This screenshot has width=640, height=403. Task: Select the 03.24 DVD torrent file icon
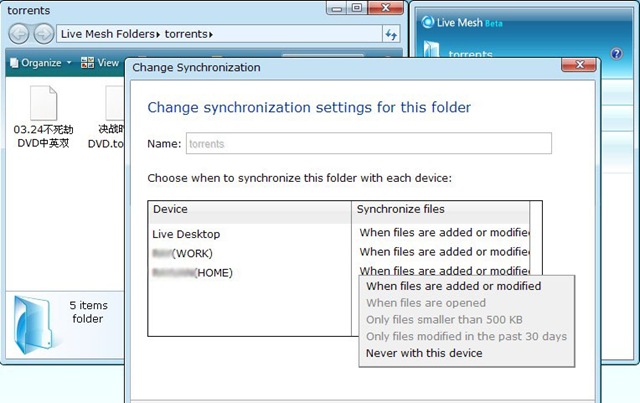pyautogui.click(x=43, y=103)
